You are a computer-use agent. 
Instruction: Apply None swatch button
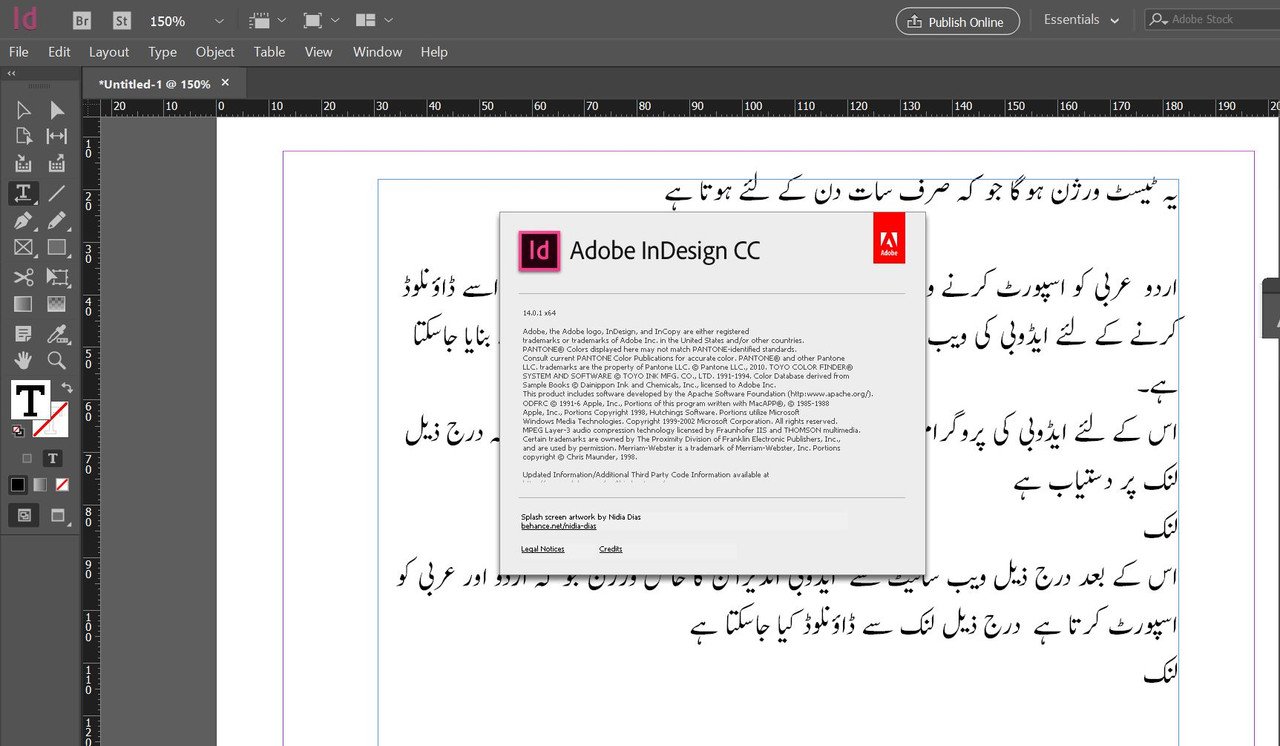tap(62, 484)
